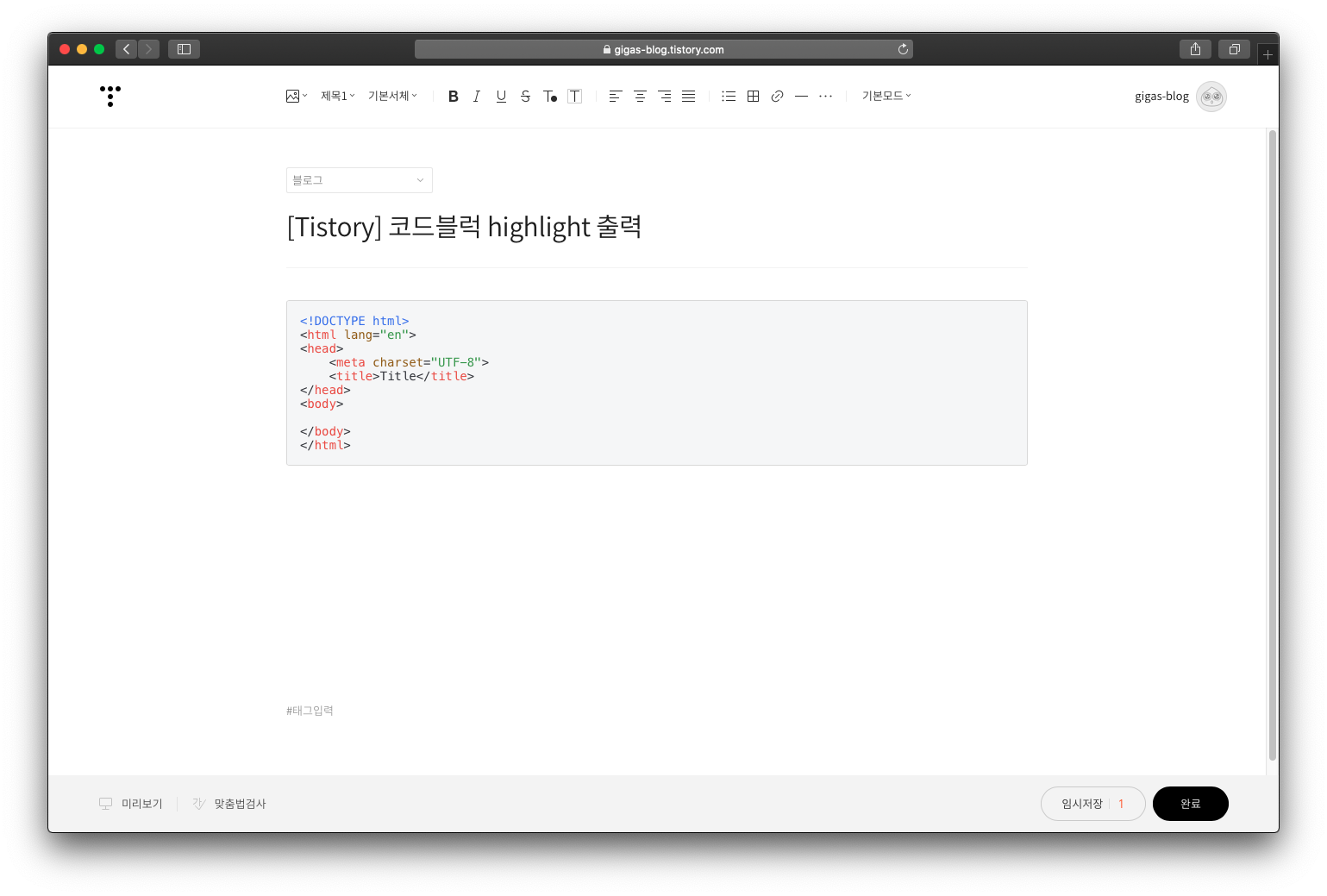Toggle the Safari sidebar
The image size is (1327, 896).
tap(184, 49)
